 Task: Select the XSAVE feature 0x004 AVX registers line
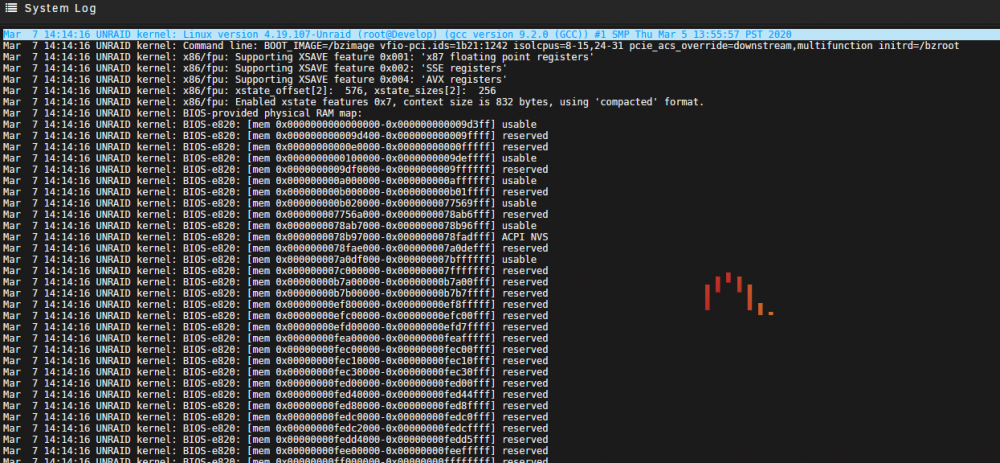pyautogui.click(x=255, y=80)
